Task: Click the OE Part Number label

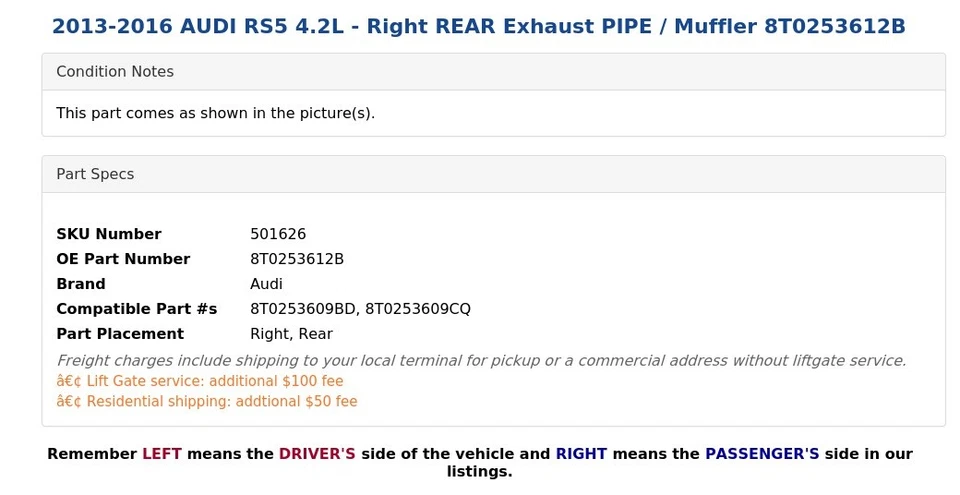Action: [123, 259]
